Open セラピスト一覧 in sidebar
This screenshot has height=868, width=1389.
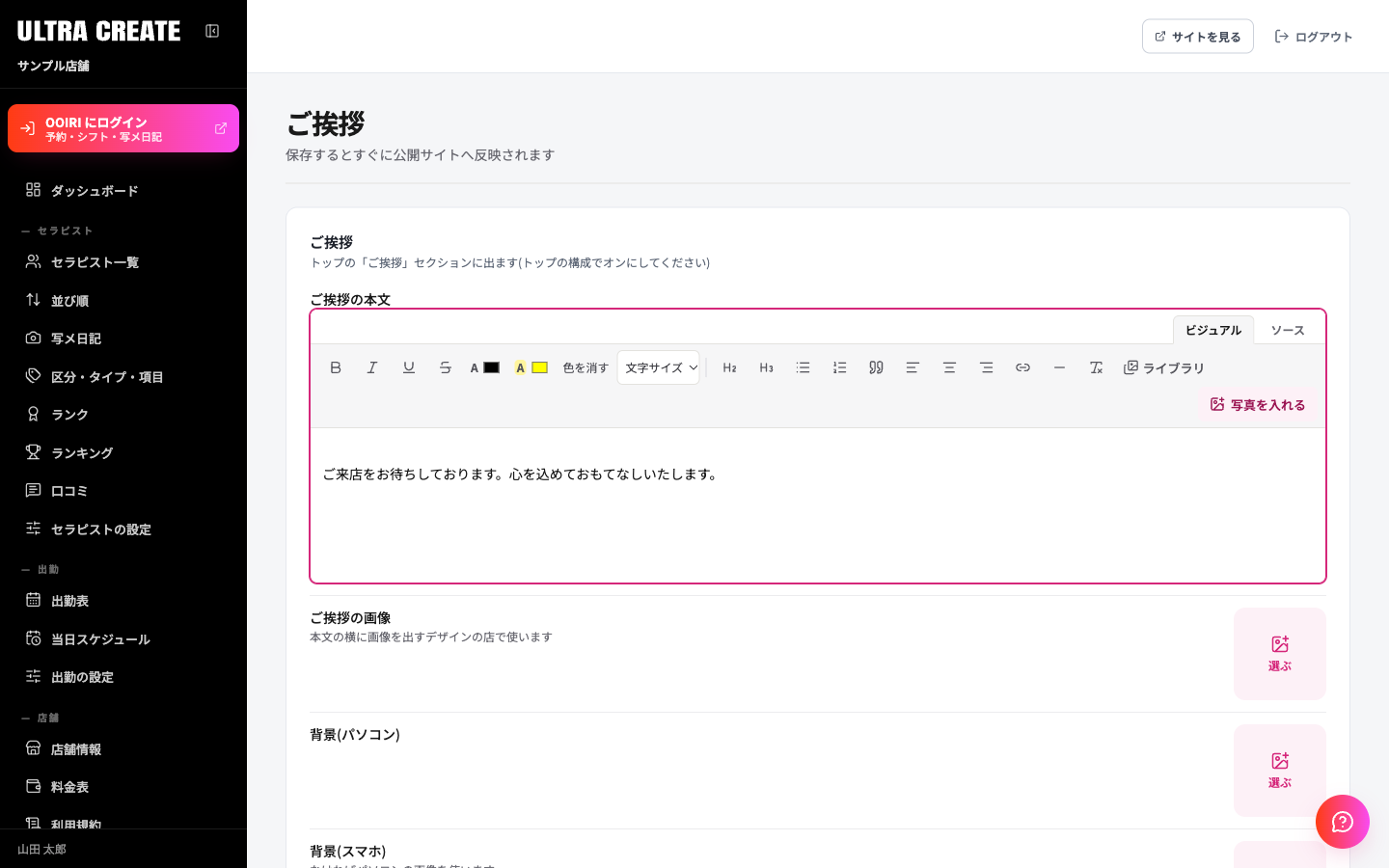point(123,262)
